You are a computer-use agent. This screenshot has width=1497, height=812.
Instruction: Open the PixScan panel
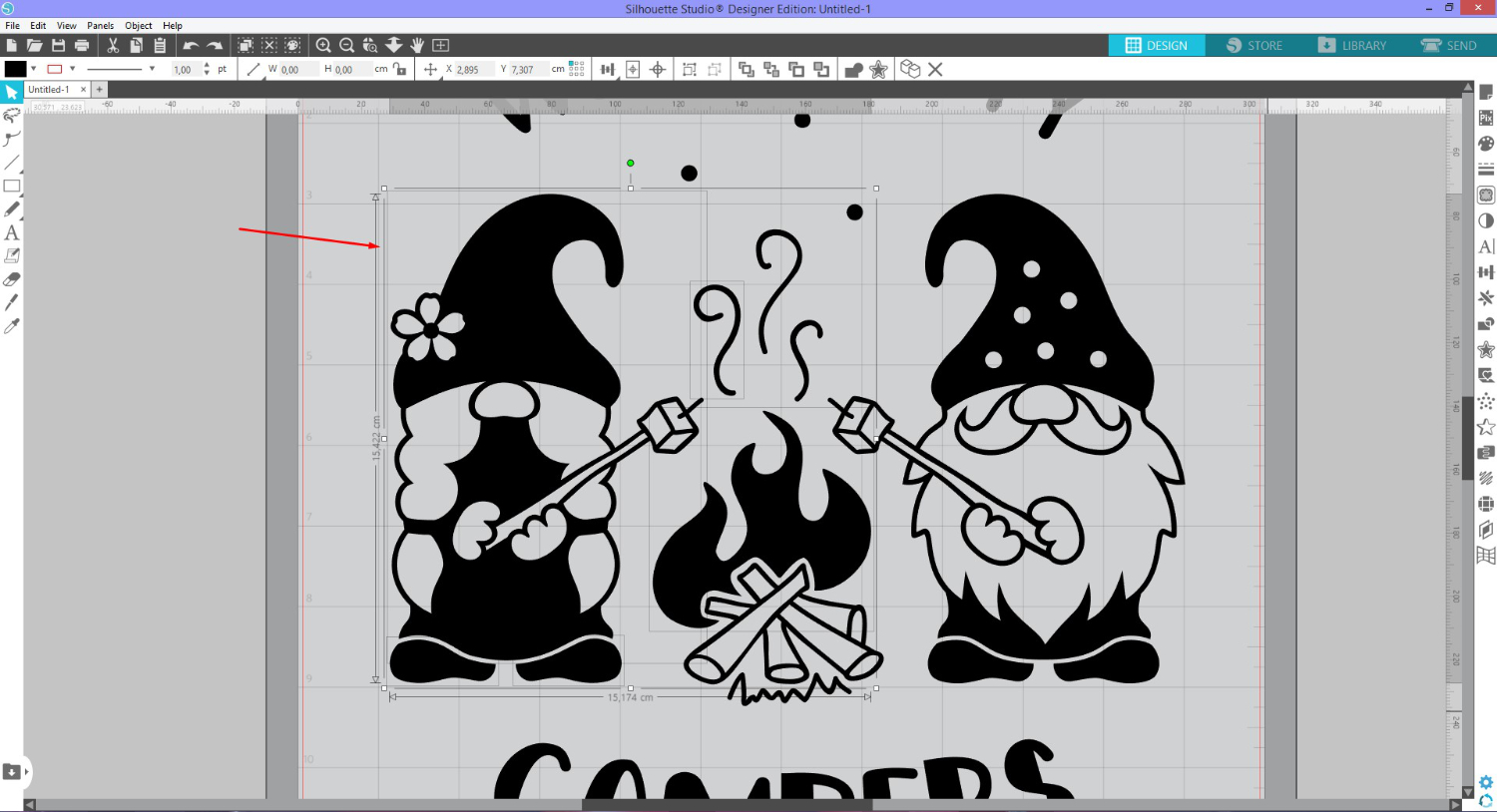pyautogui.click(x=1486, y=118)
